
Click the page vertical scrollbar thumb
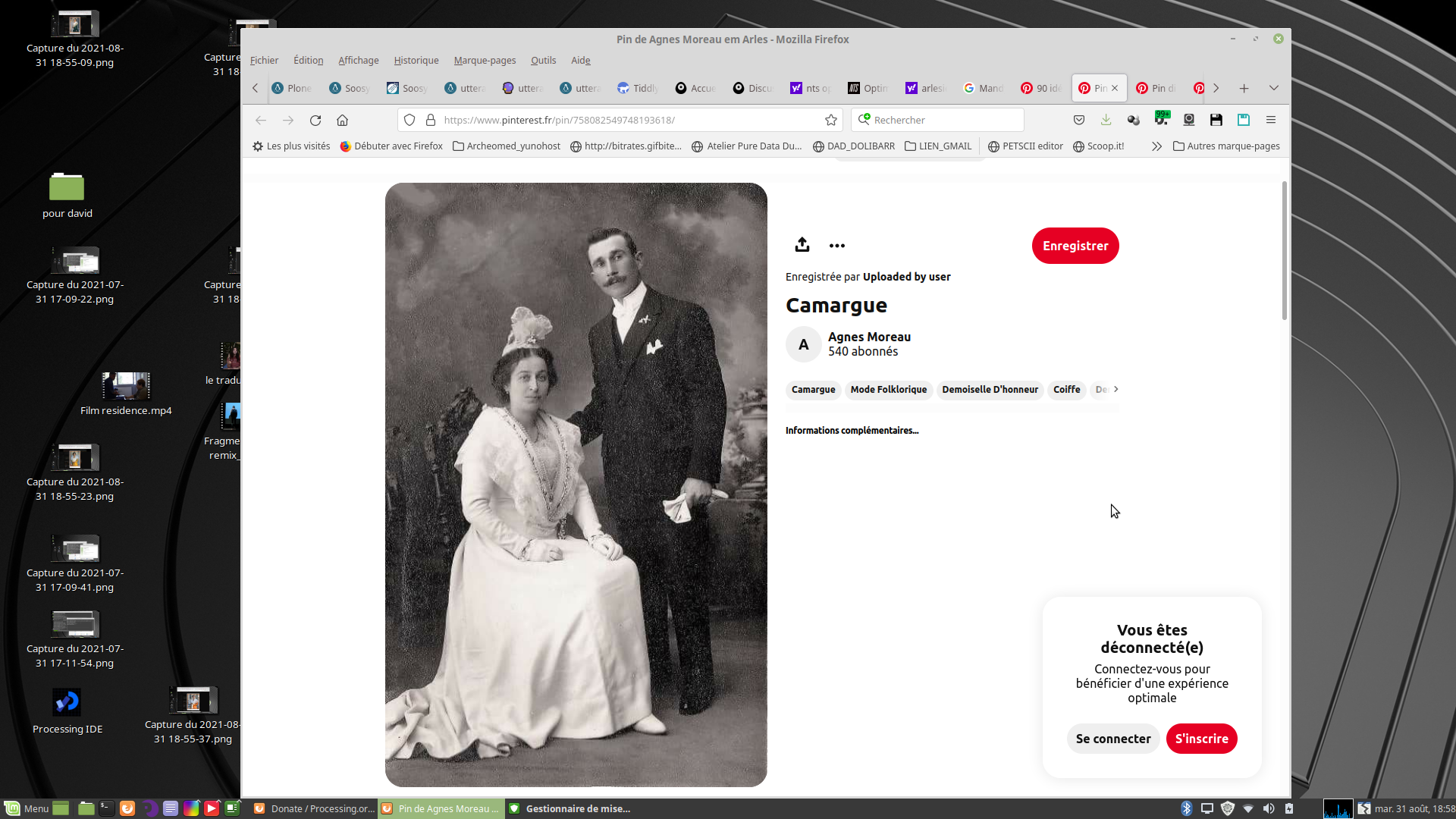[1285, 250]
